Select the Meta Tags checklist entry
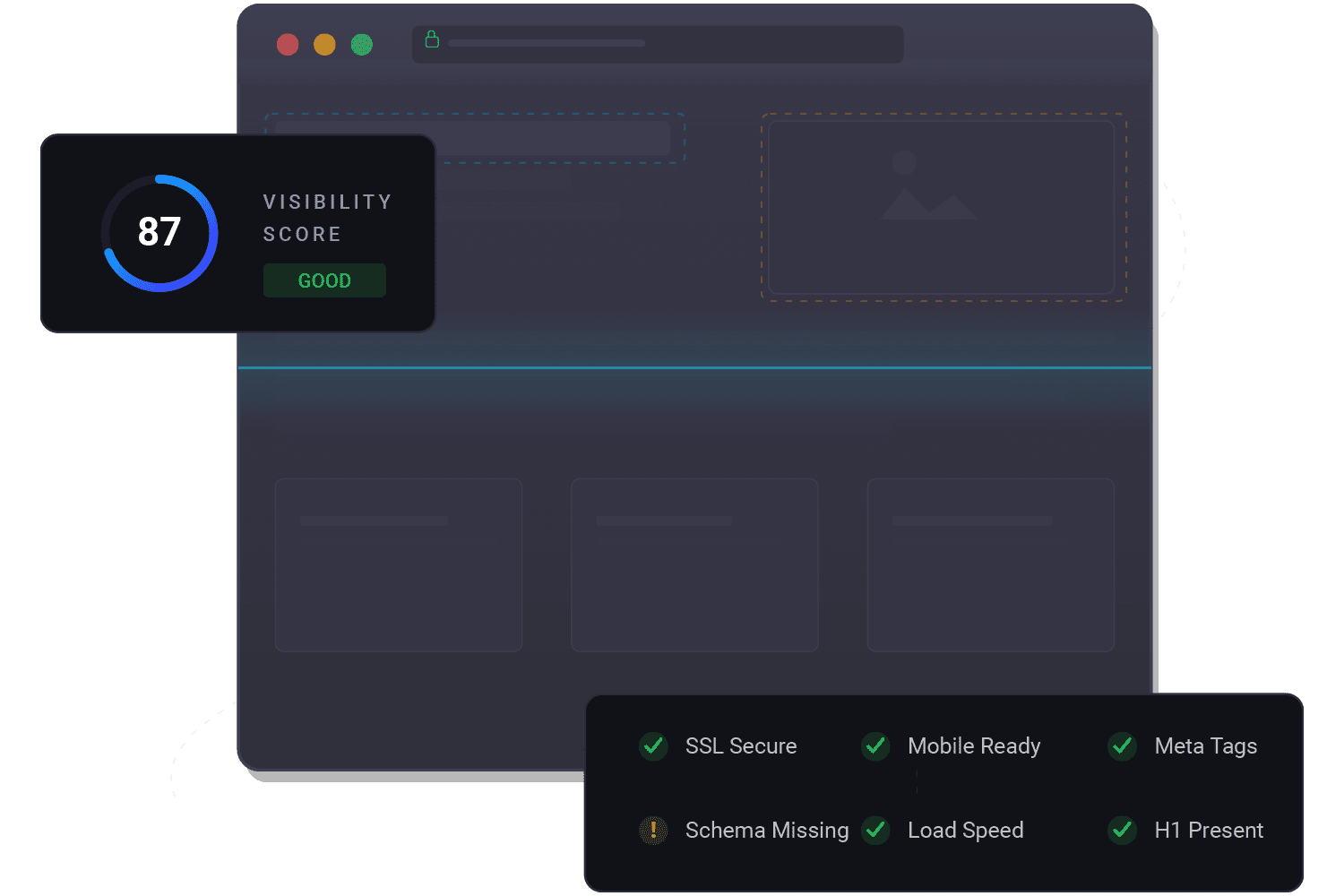Image resolution: width=1344 pixels, height=896 pixels. (1205, 746)
